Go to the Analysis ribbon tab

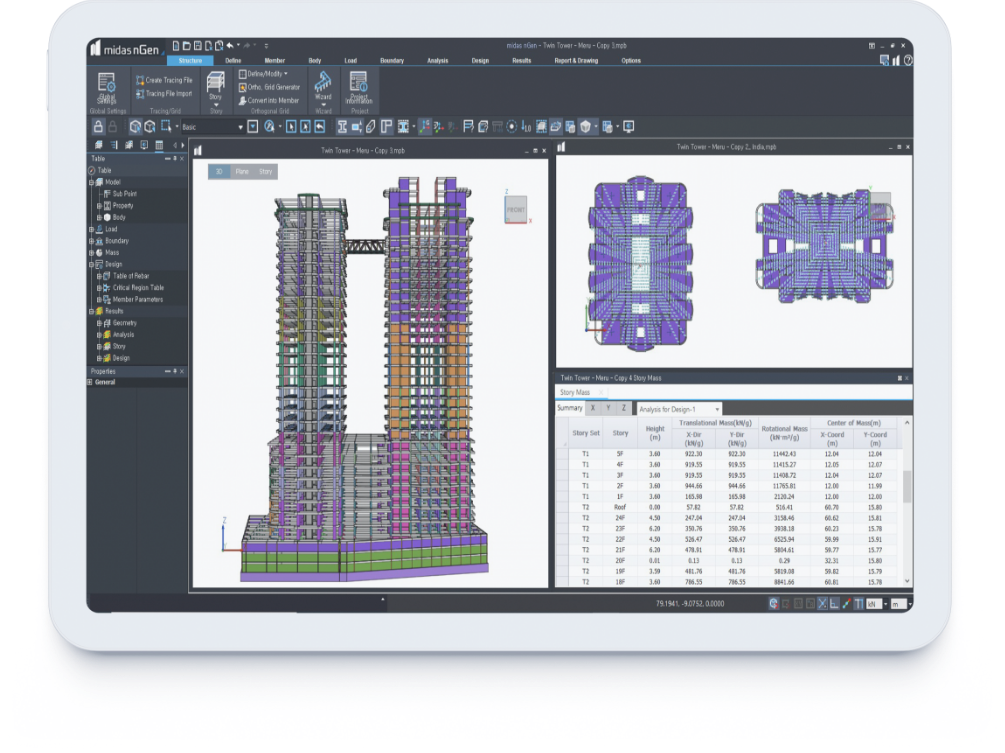[x=438, y=60]
